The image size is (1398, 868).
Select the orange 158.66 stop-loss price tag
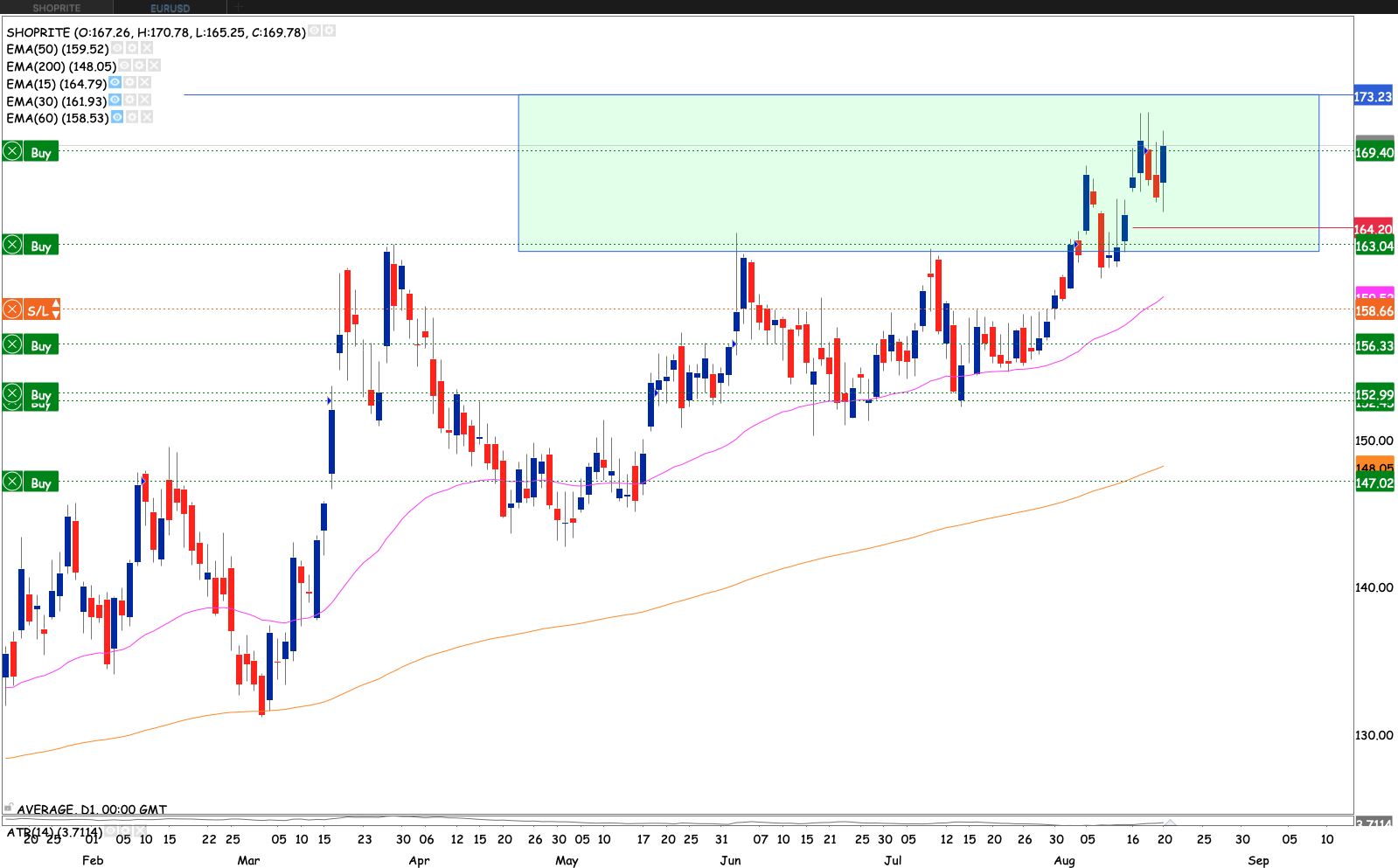[1374, 311]
